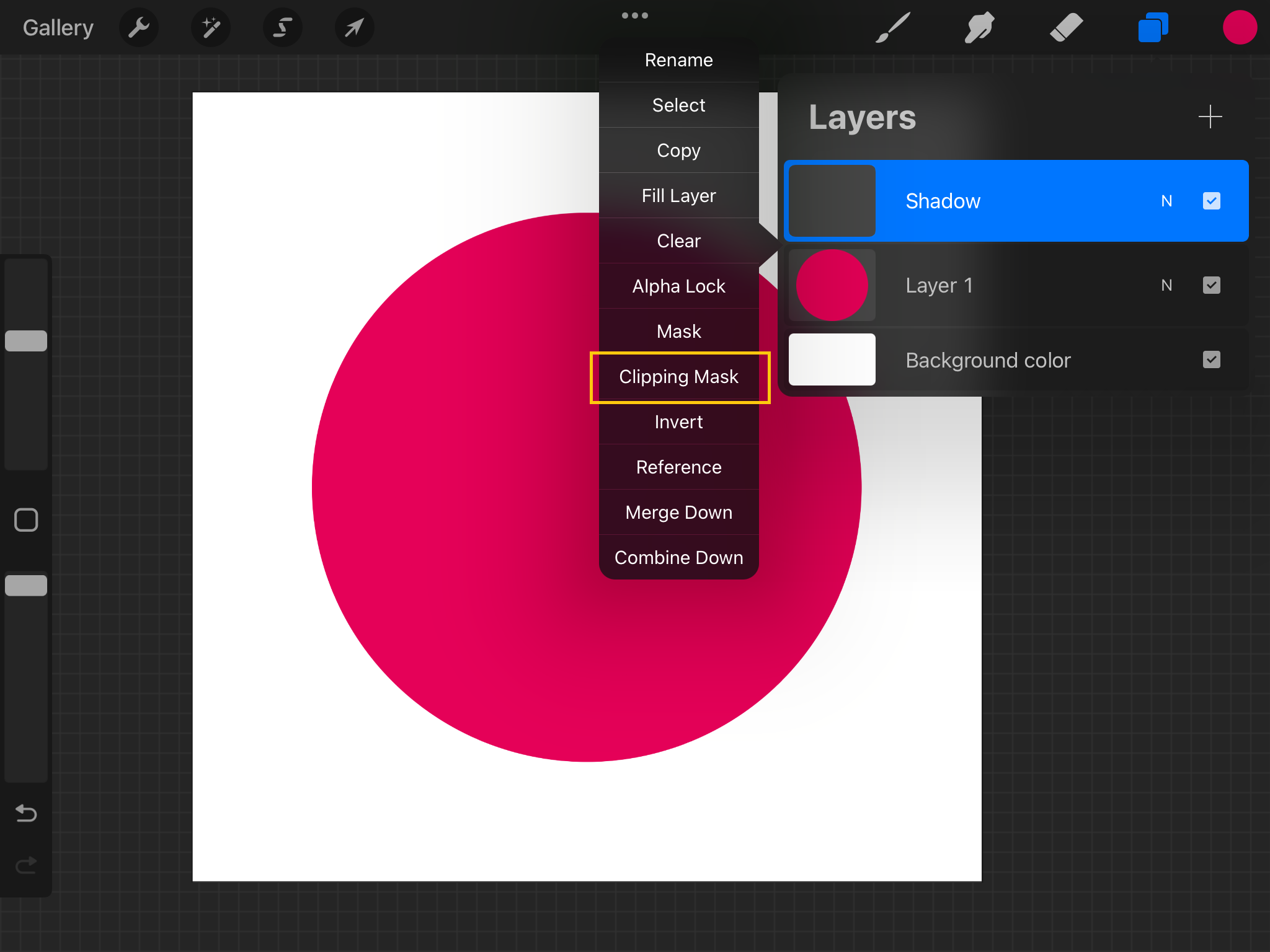Select the Selection tool
Viewport: 1270px width, 952px height.
(283, 27)
